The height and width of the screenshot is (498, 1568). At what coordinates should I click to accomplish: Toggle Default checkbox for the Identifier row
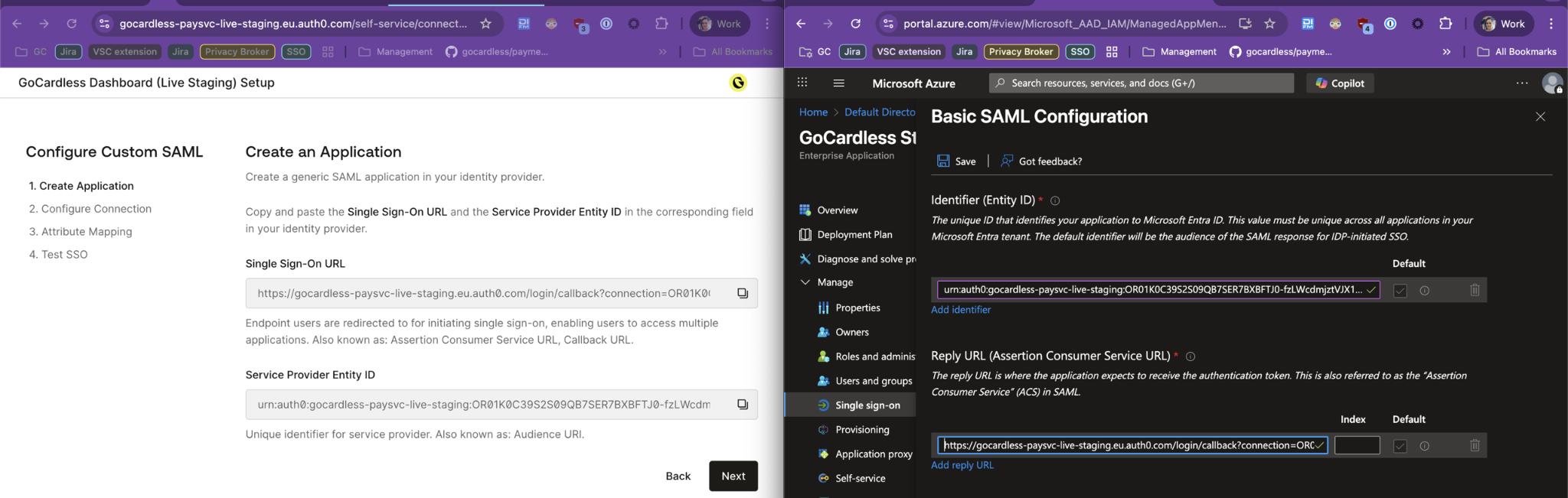1400,291
